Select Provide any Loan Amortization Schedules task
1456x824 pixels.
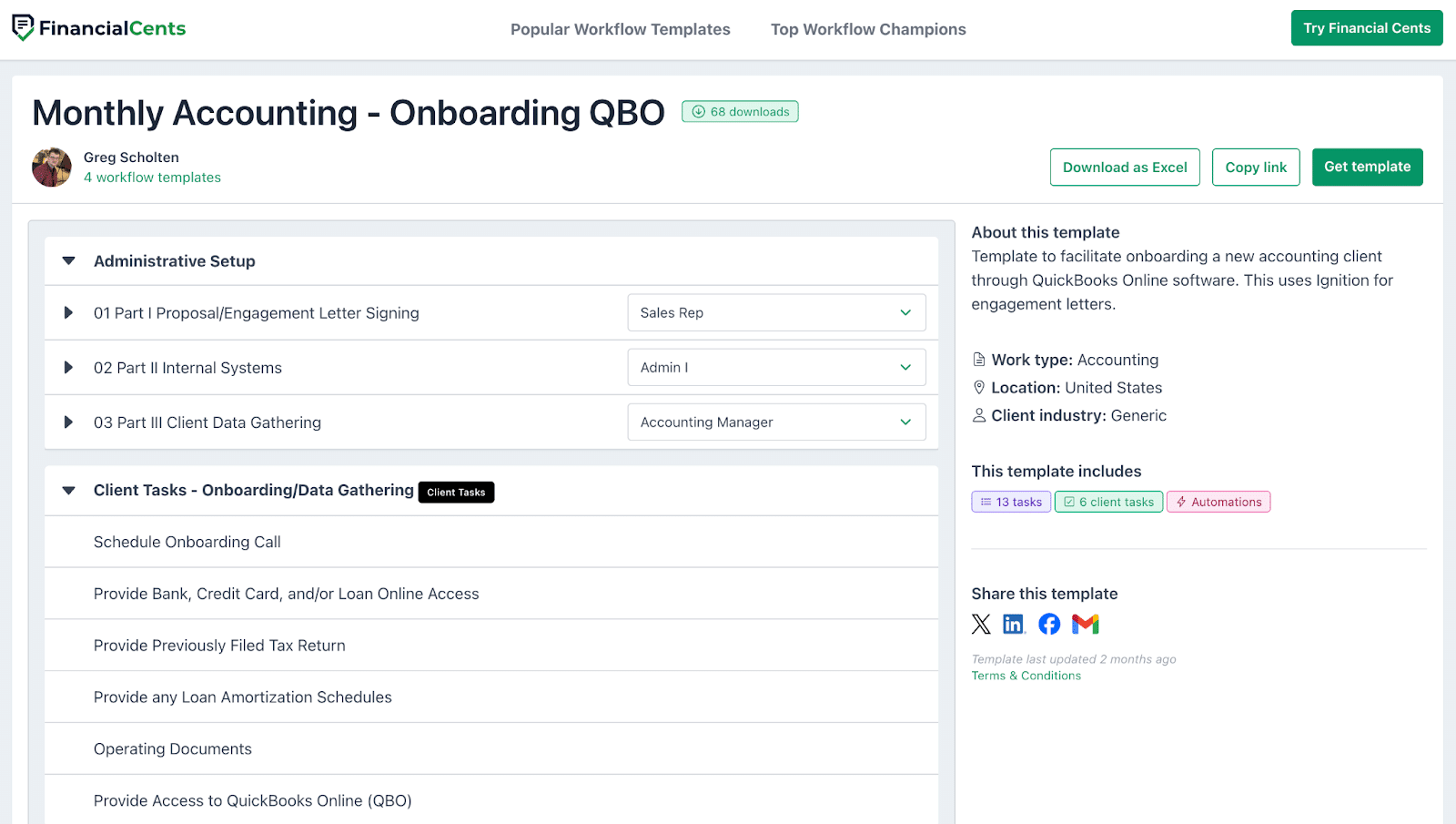click(x=491, y=697)
